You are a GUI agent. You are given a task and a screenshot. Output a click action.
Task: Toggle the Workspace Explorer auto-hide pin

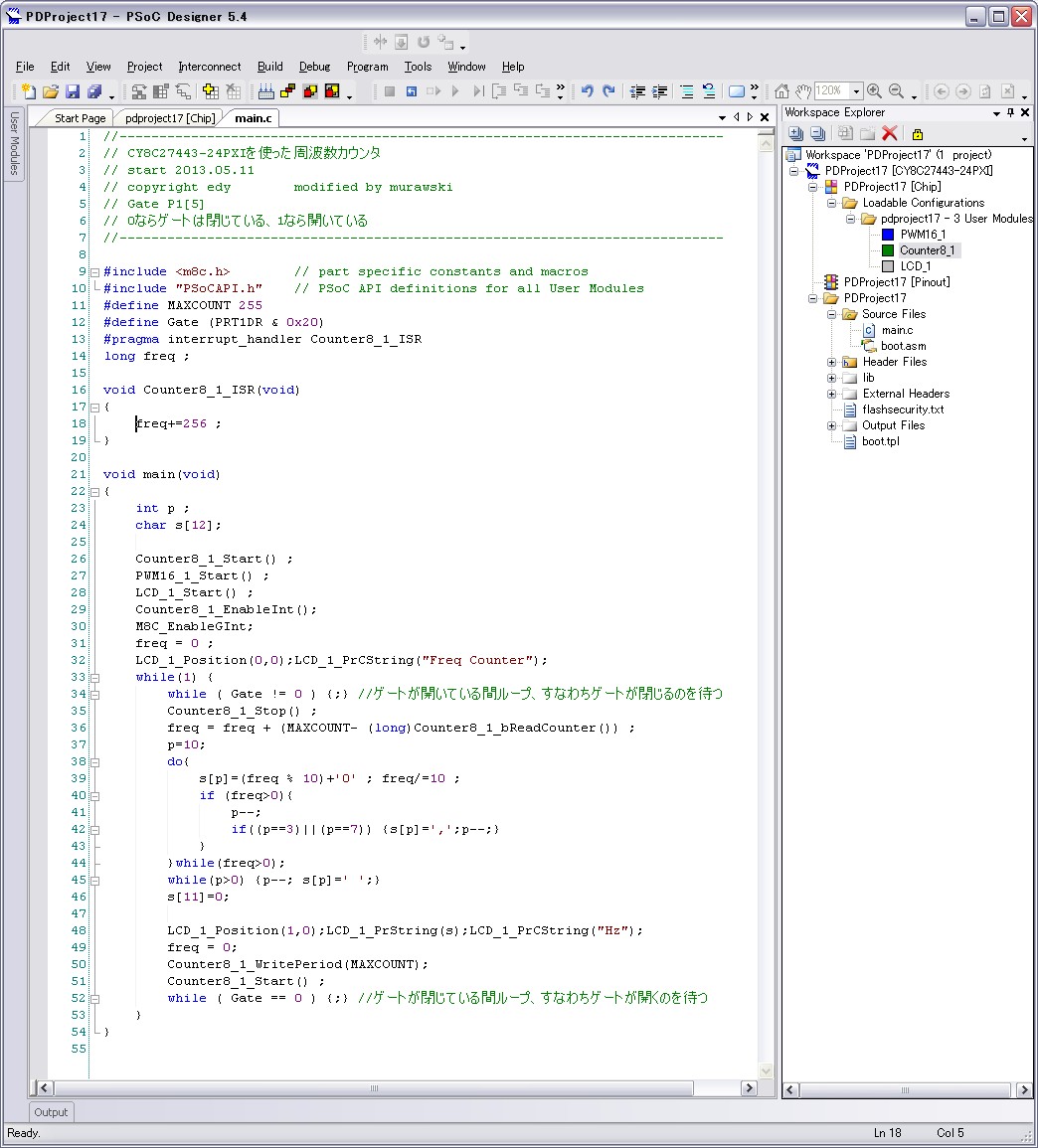click(1011, 113)
